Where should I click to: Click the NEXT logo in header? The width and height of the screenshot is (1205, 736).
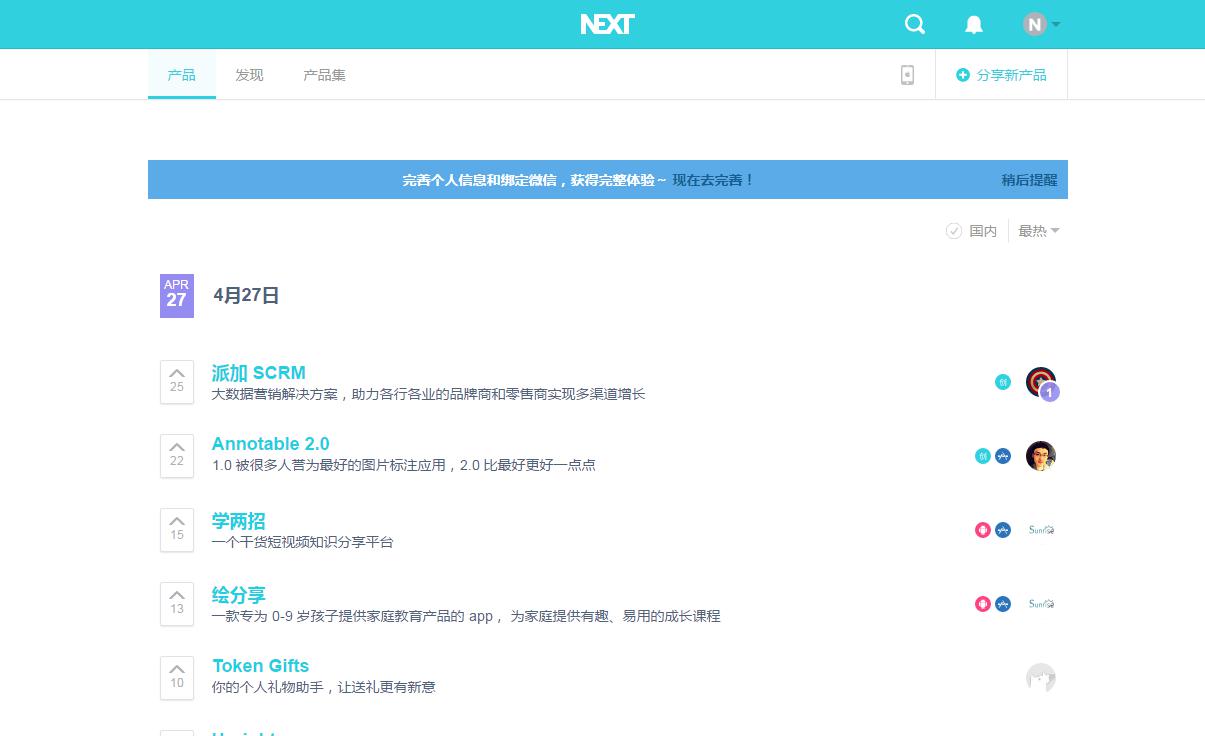click(x=607, y=24)
